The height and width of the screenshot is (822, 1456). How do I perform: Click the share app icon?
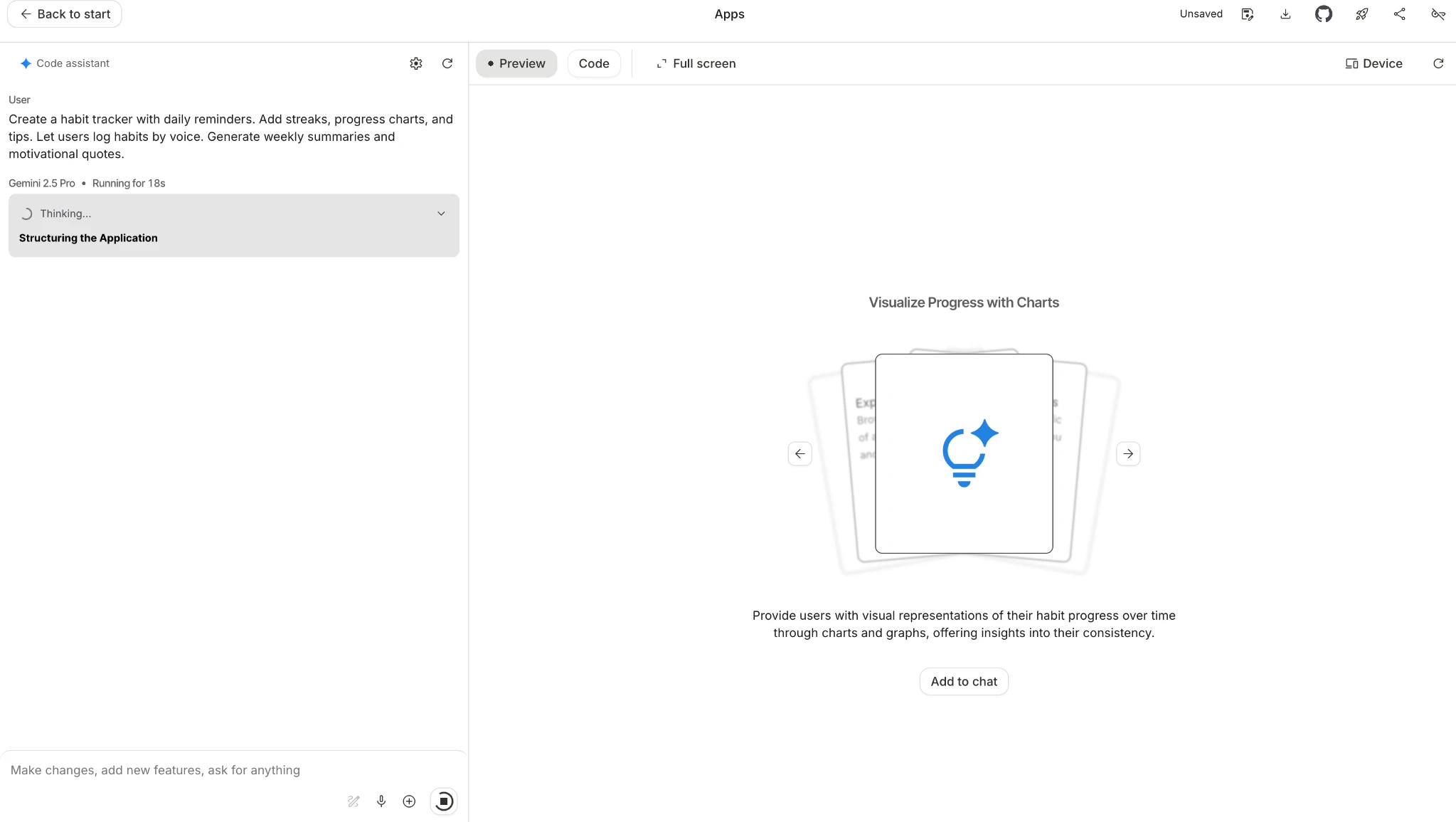point(1399,14)
